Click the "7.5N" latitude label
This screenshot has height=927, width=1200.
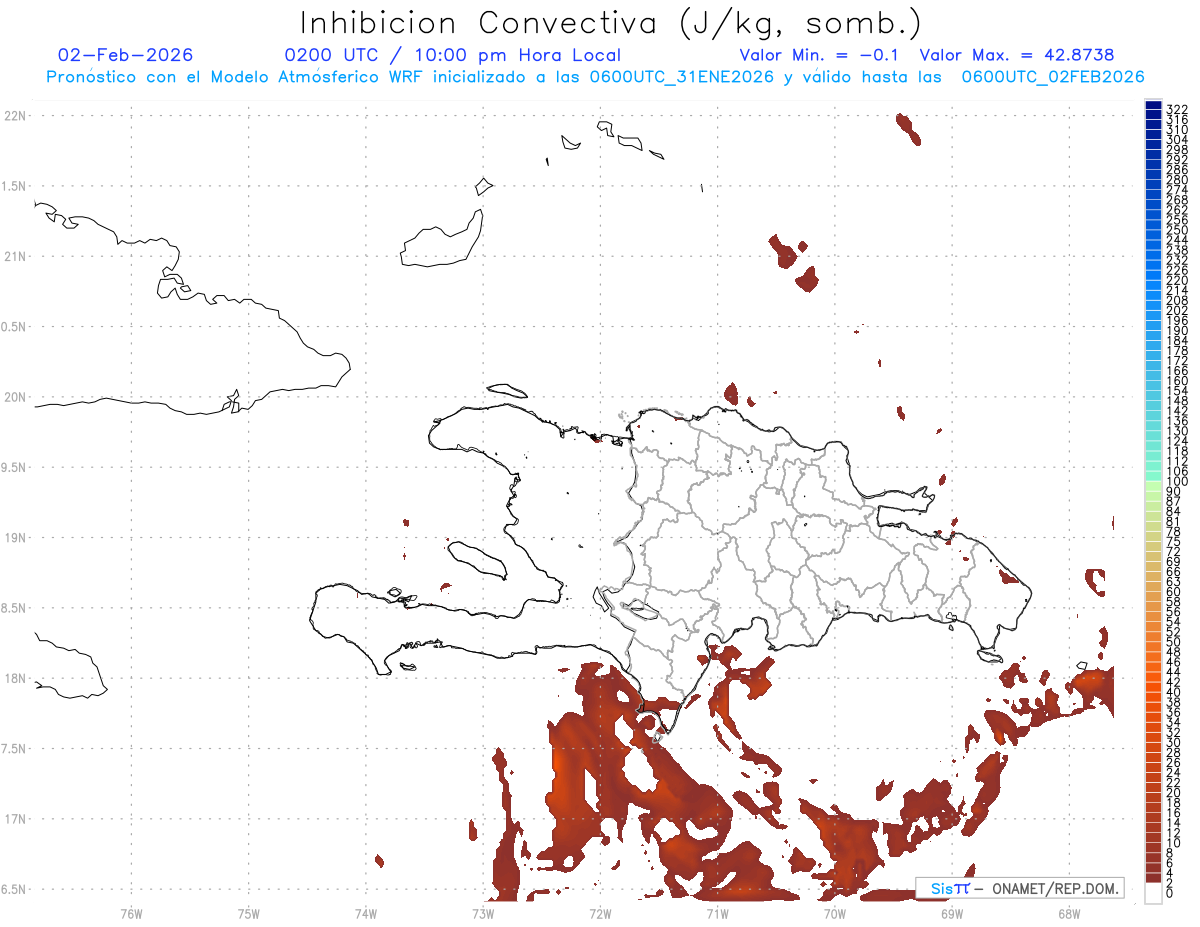pyautogui.click(x=15, y=749)
